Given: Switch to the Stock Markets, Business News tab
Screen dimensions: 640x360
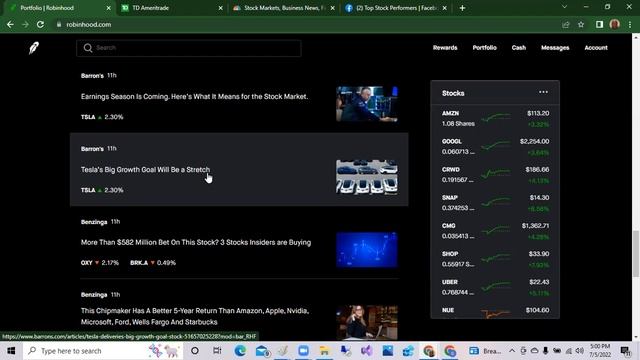Looking at the screenshot, I should [284, 8].
